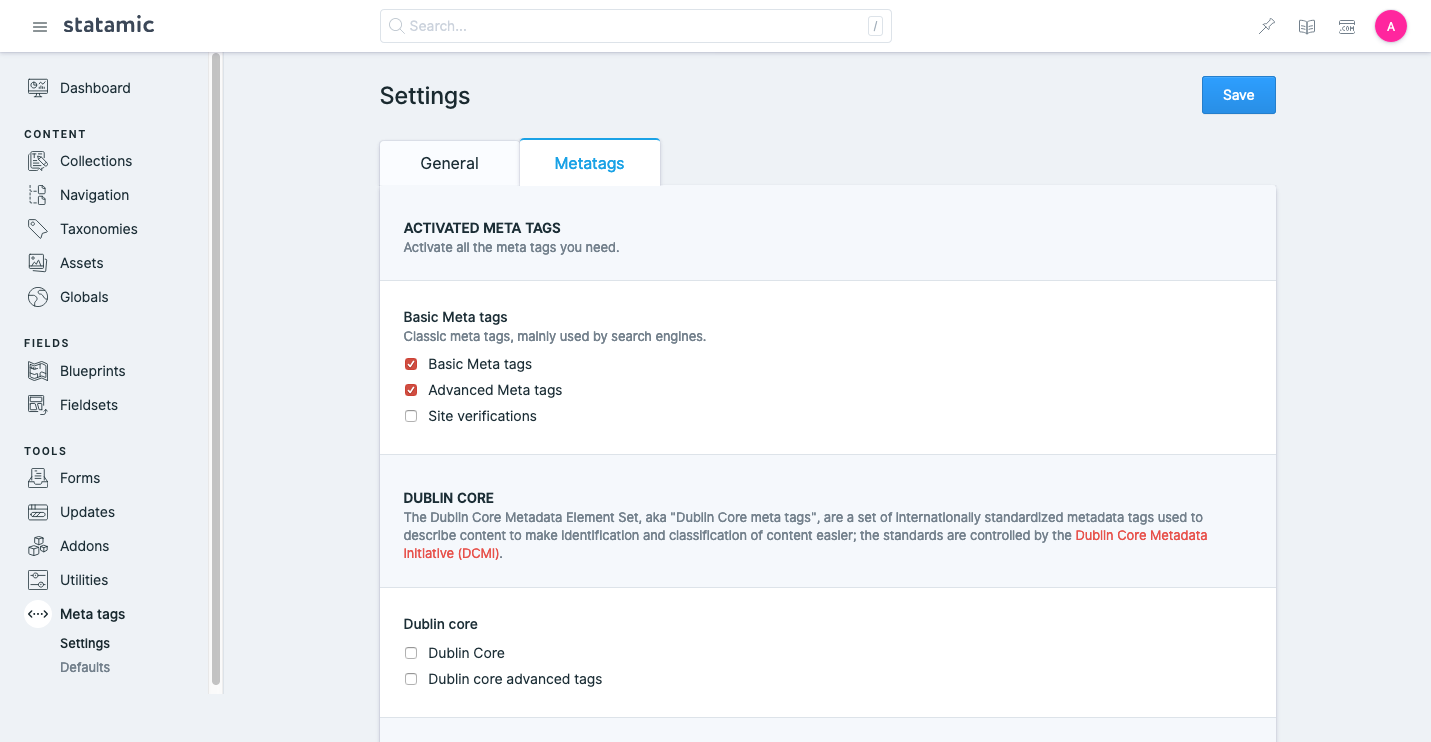Click the Updates icon in sidebar
Screen dimensions: 1431x742
click(x=38, y=512)
